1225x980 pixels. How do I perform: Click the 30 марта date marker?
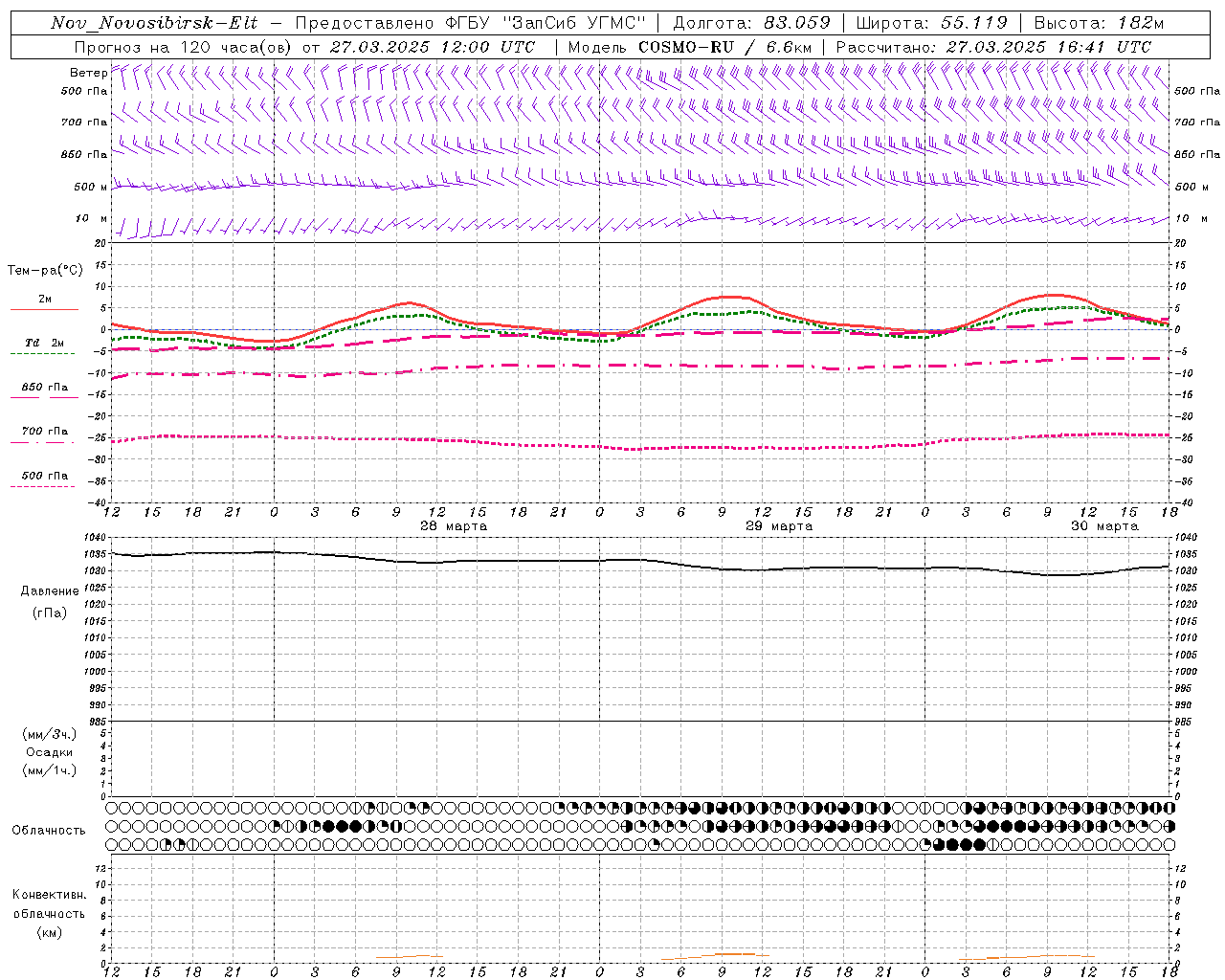(x=1104, y=526)
